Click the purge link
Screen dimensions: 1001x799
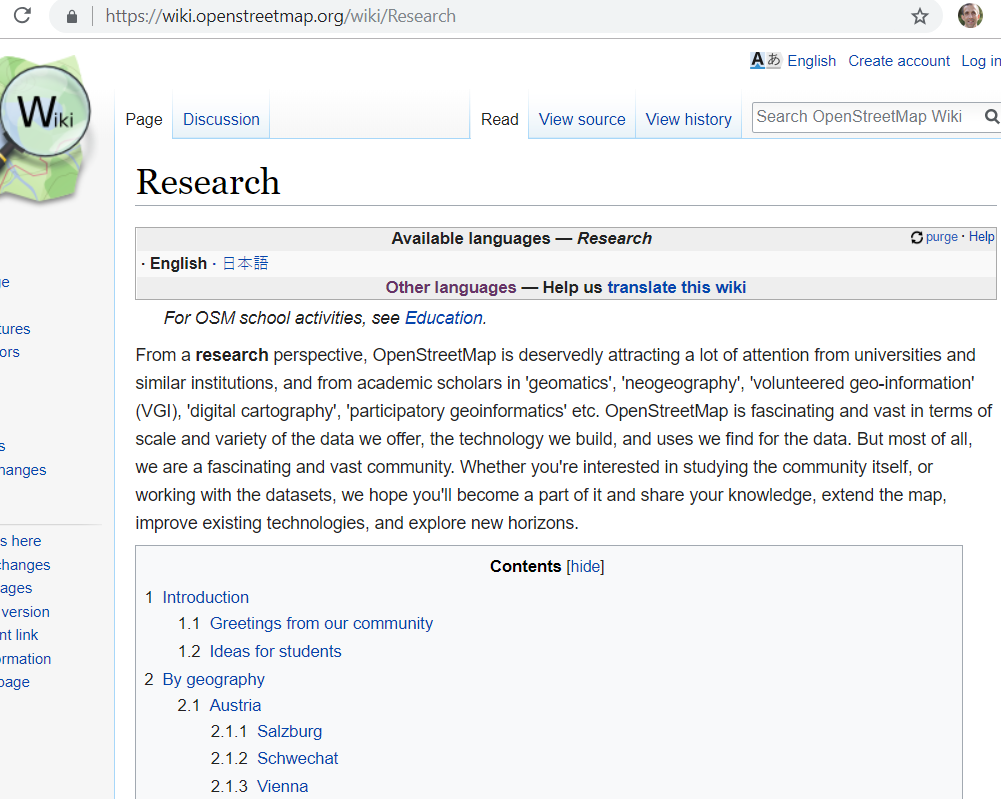pyautogui.click(x=942, y=237)
